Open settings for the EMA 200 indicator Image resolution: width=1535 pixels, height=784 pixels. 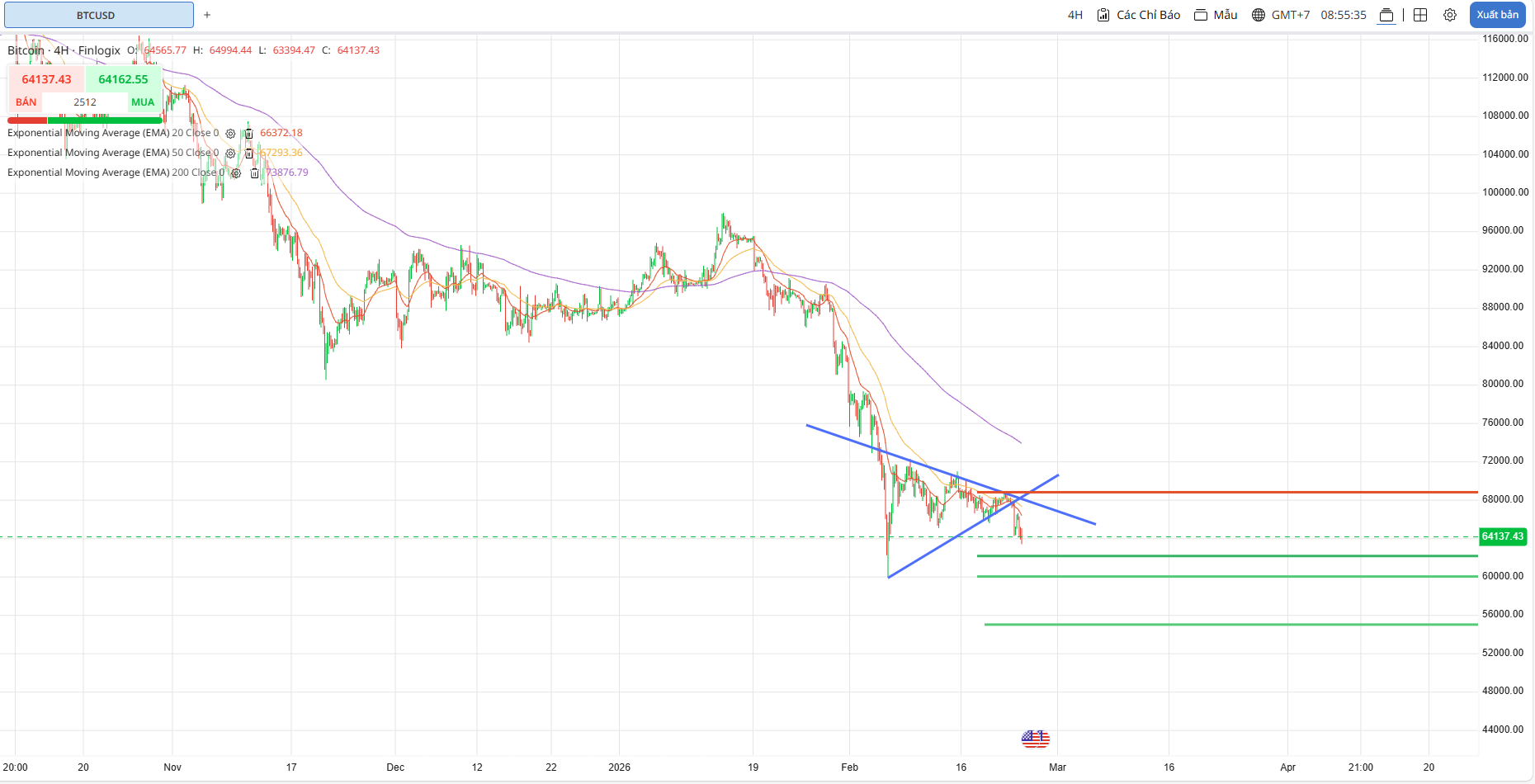[236, 173]
